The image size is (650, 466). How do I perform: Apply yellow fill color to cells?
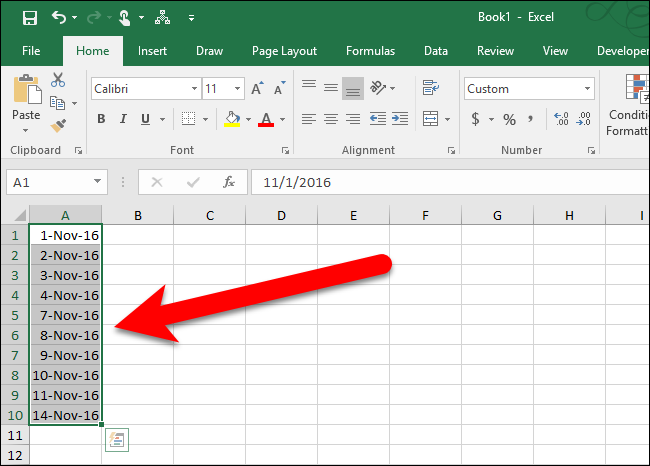click(x=232, y=119)
